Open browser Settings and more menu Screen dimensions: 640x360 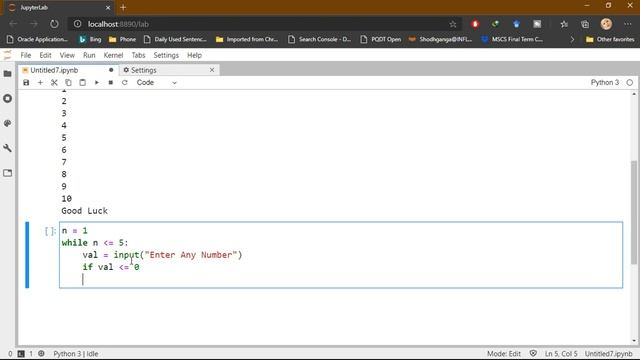tap(628, 24)
